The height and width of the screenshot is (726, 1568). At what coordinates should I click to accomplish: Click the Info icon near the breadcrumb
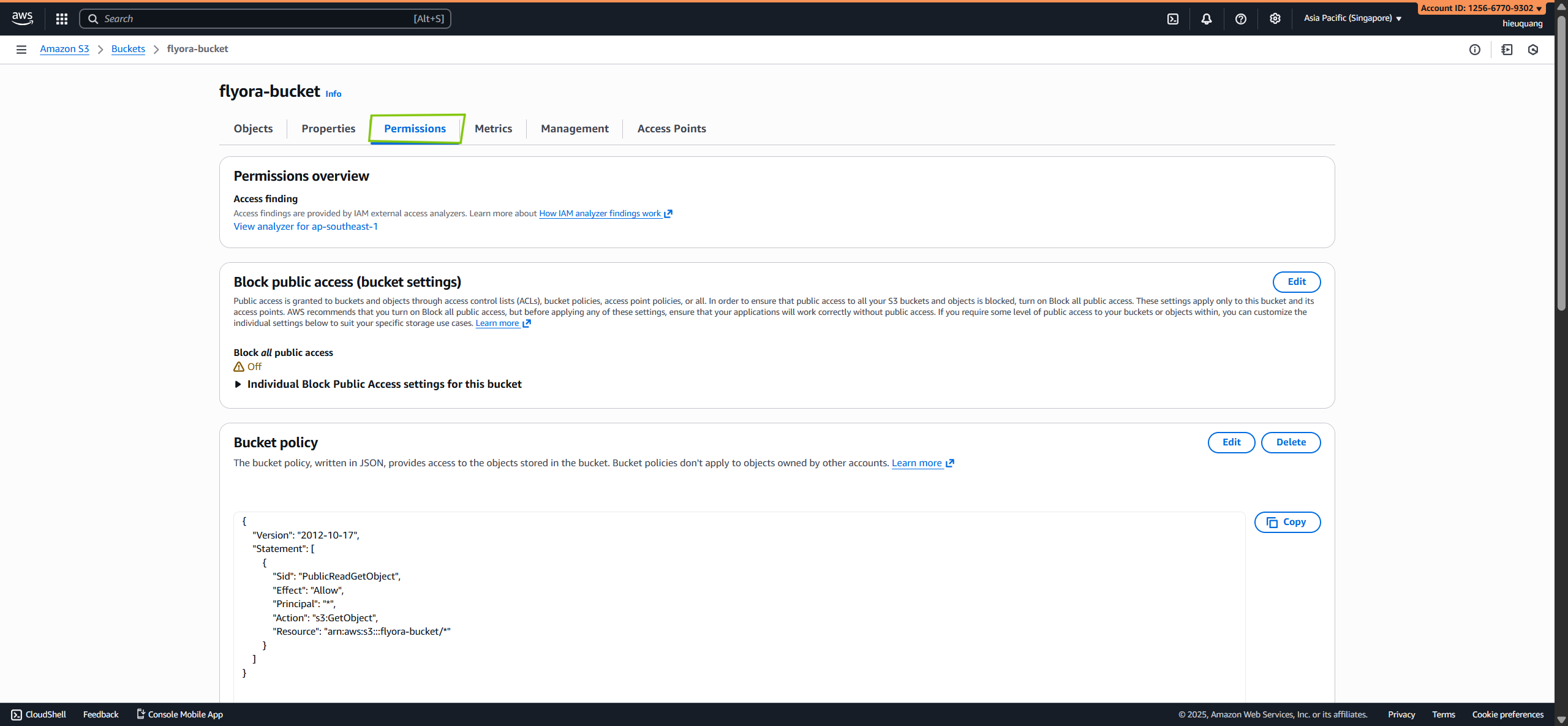click(x=1475, y=50)
